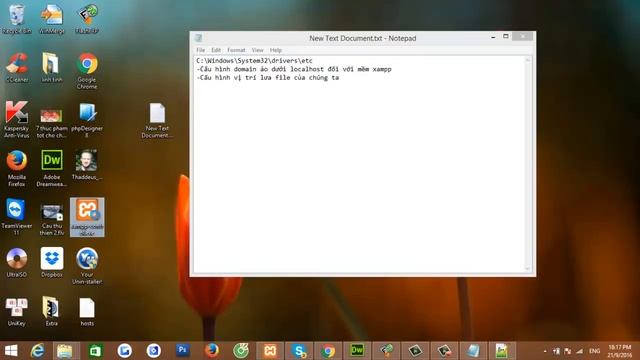Click the Notepad scrollbar down arrow
Viewport: 640px width, 360px height.
coord(527,269)
